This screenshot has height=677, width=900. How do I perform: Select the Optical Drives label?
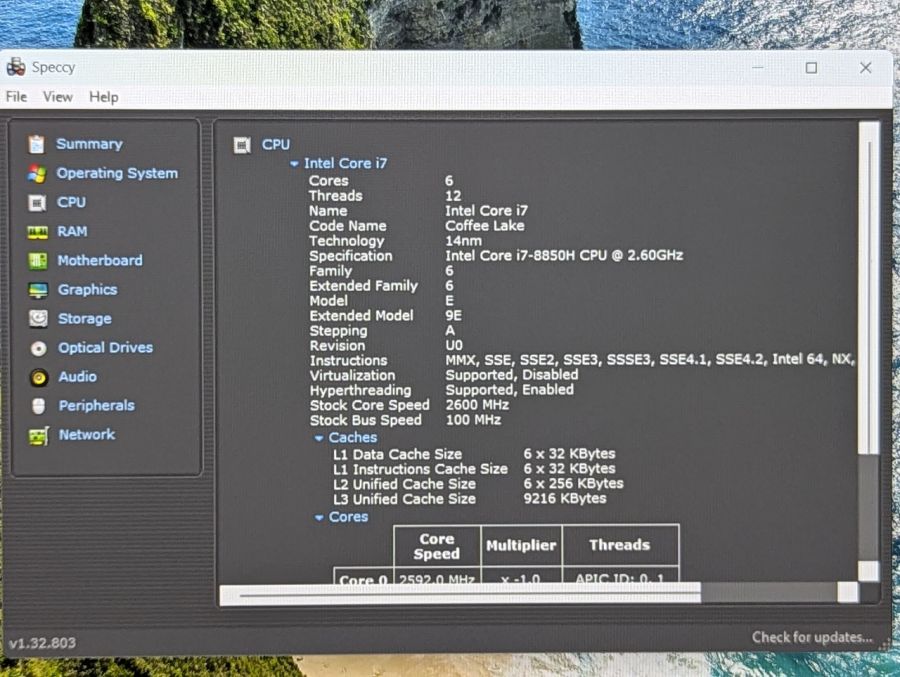pyautogui.click(x=106, y=347)
